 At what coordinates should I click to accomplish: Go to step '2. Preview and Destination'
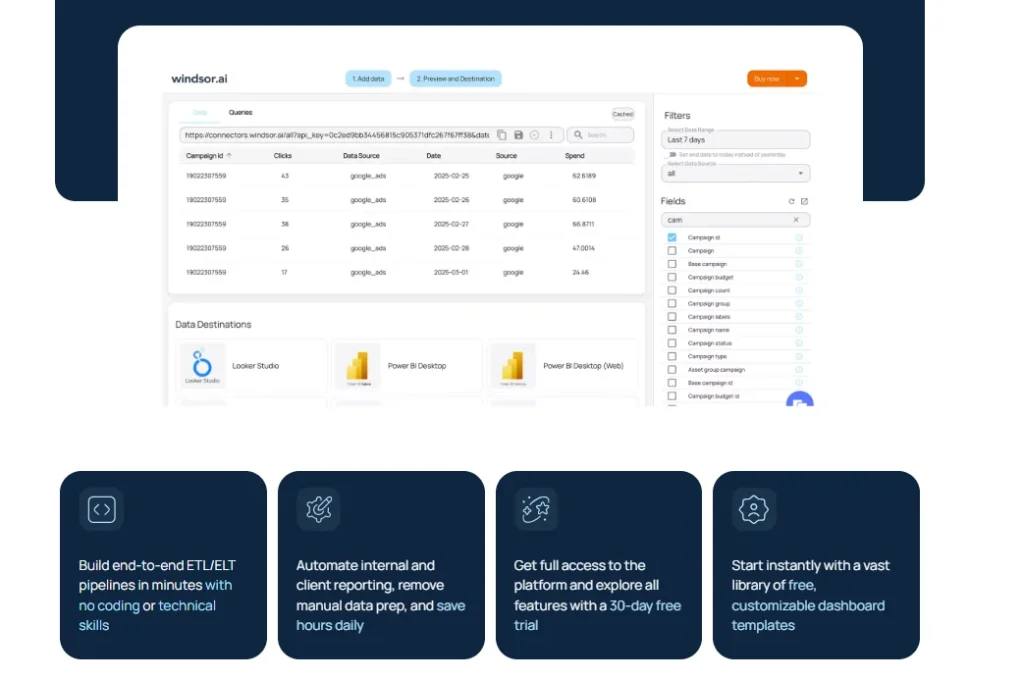point(456,78)
